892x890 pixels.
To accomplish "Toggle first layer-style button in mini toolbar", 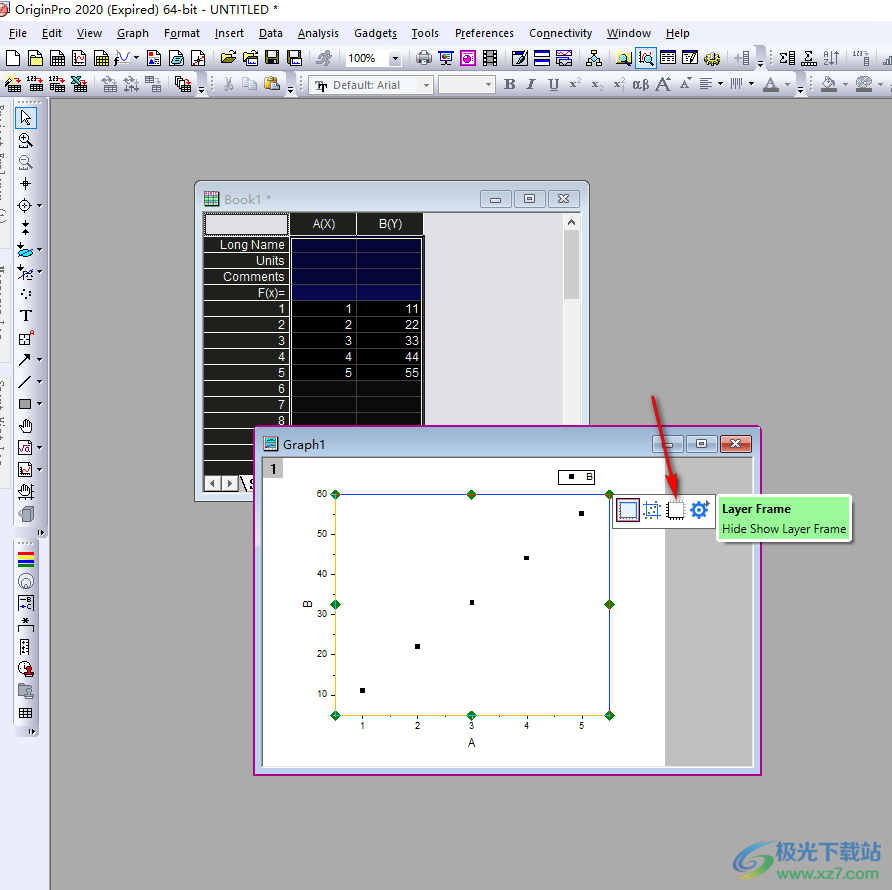I will point(627,510).
